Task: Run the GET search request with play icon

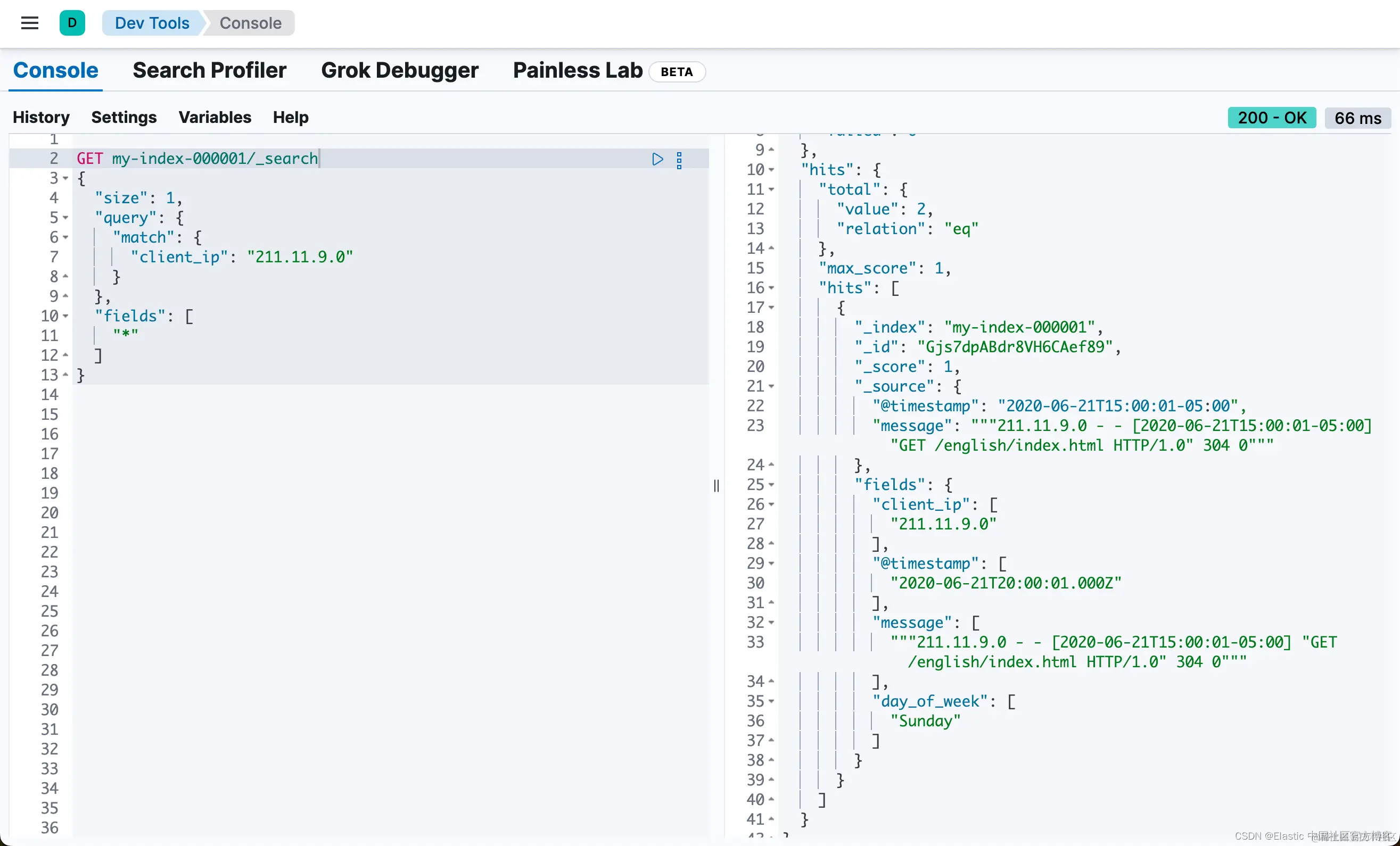Action: pyautogui.click(x=657, y=159)
